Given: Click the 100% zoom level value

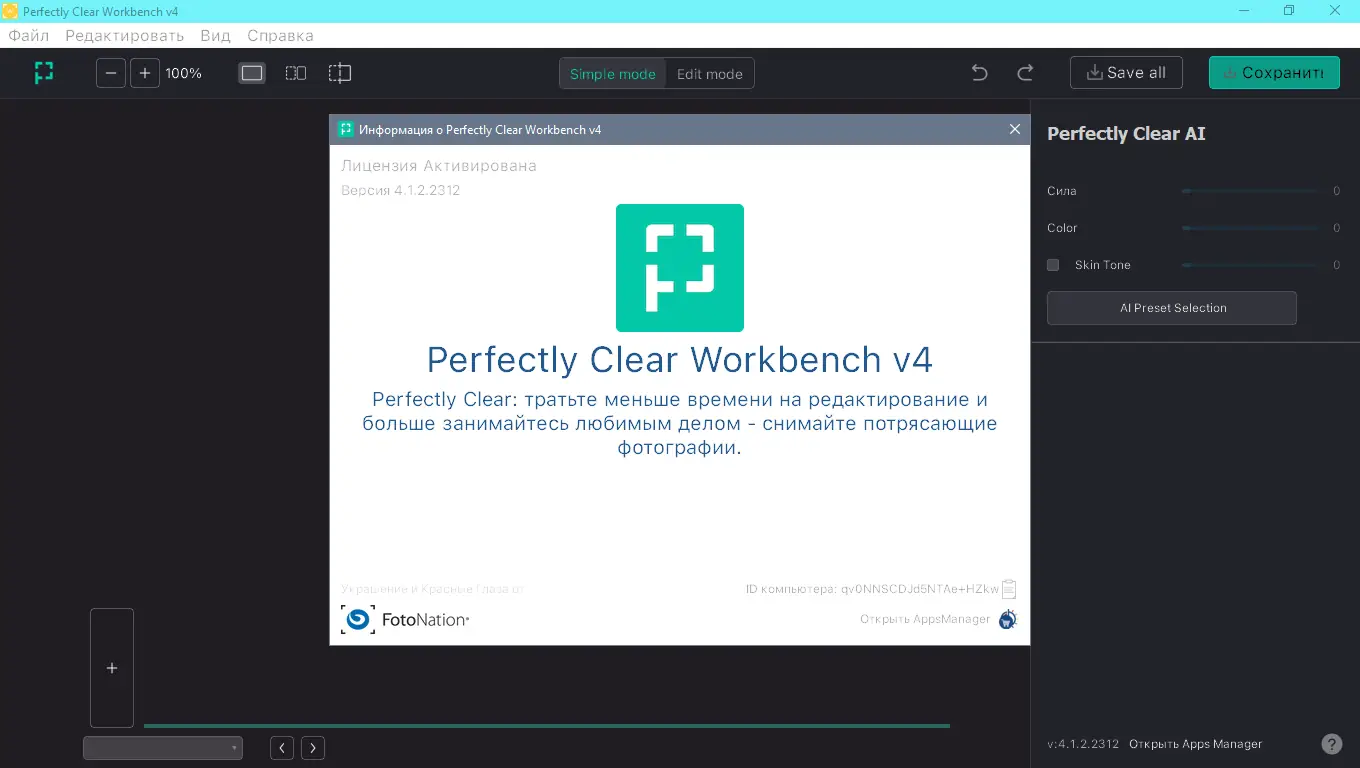Looking at the screenshot, I should [x=184, y=73].
